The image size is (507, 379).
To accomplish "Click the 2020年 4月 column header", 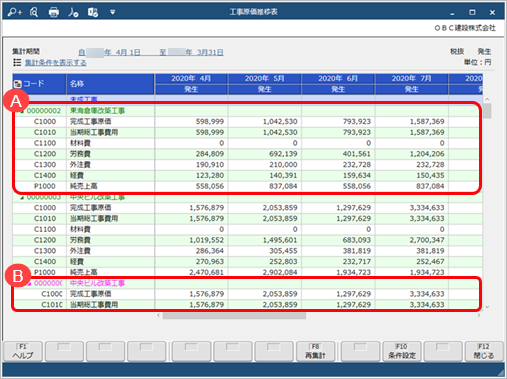I will pyautogui.click(x=191, y=79).
